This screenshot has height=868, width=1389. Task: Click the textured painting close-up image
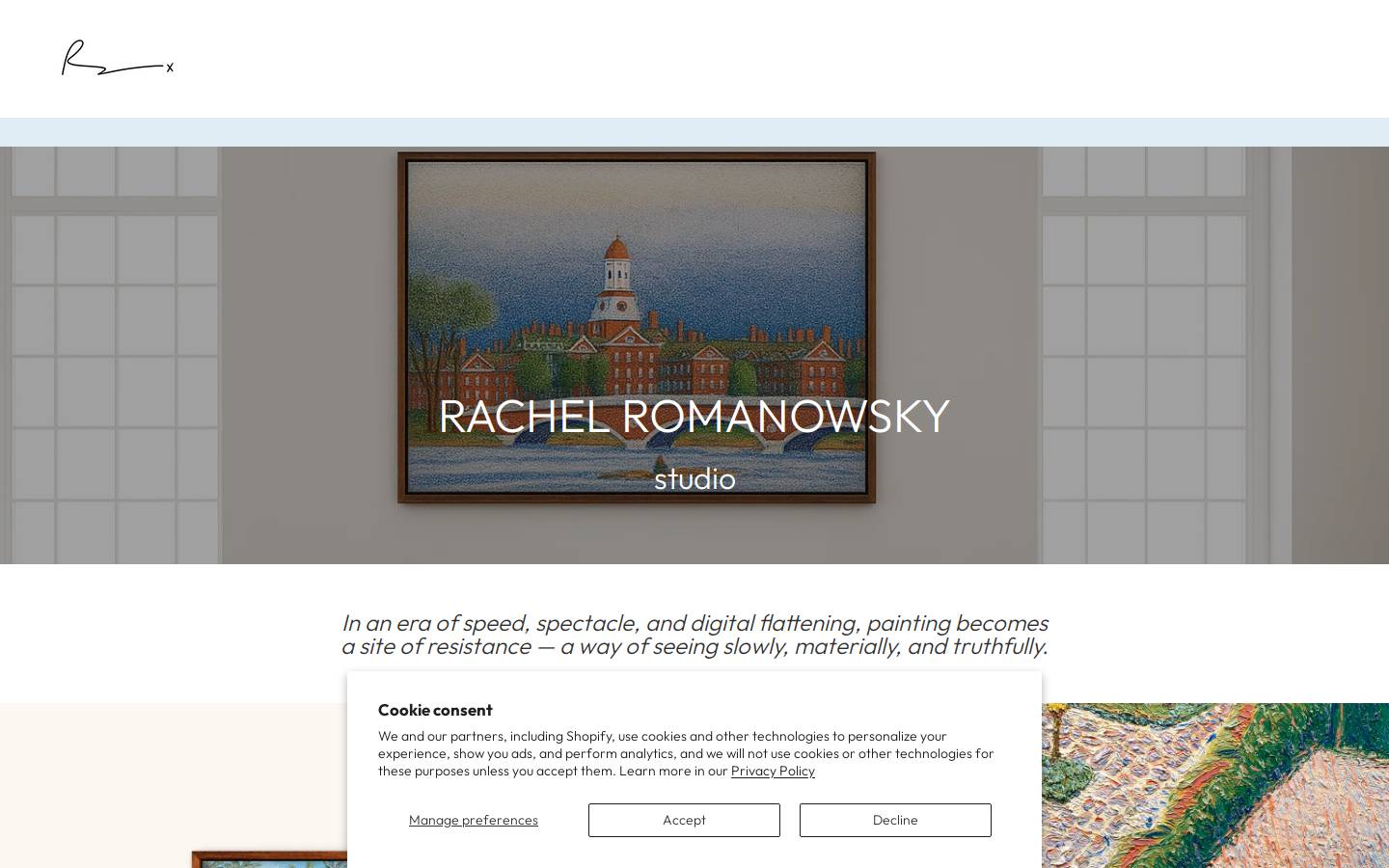click(1215, 785)
